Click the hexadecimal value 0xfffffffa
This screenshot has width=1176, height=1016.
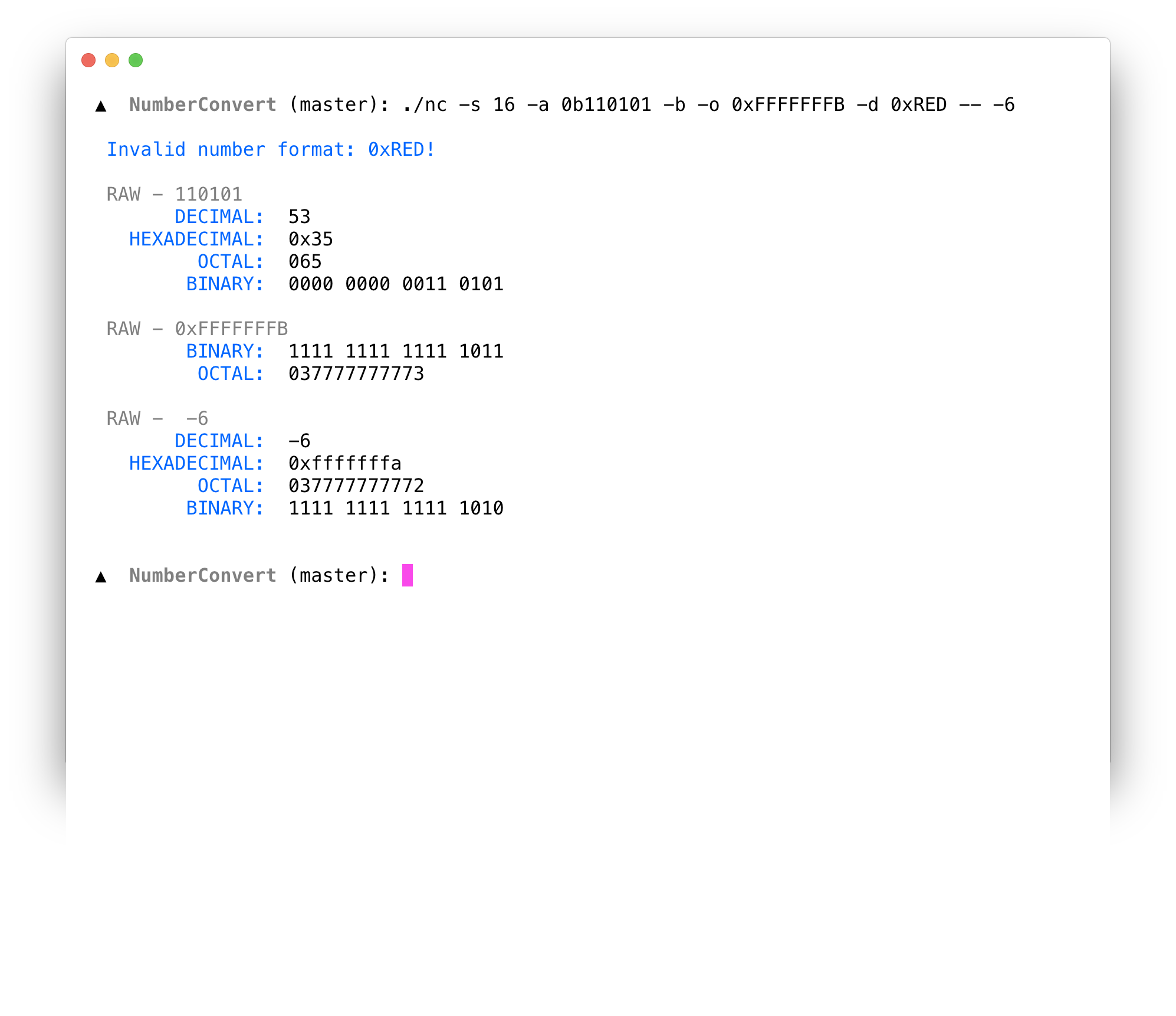click(344, 464)
